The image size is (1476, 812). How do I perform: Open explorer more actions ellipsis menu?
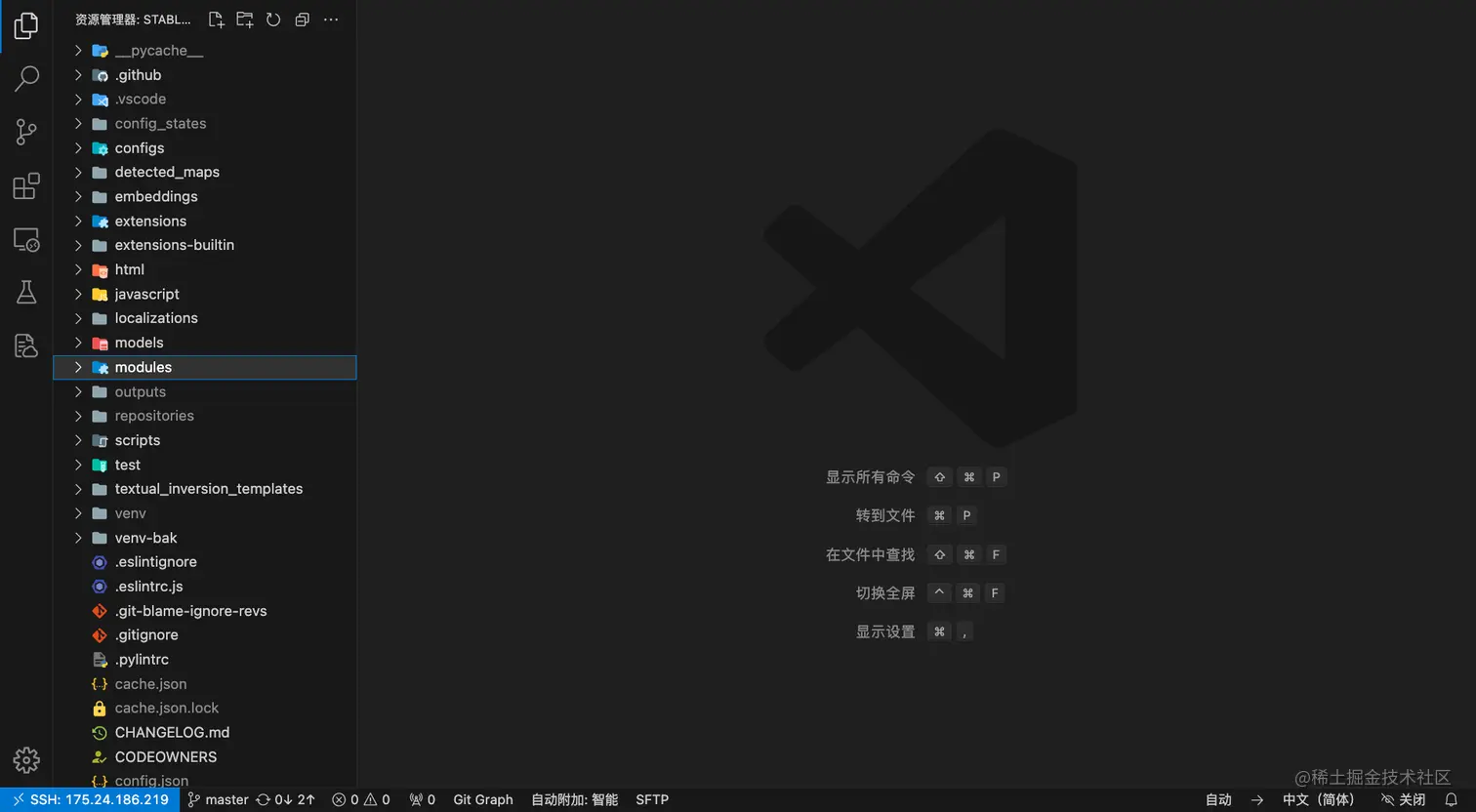331,20
